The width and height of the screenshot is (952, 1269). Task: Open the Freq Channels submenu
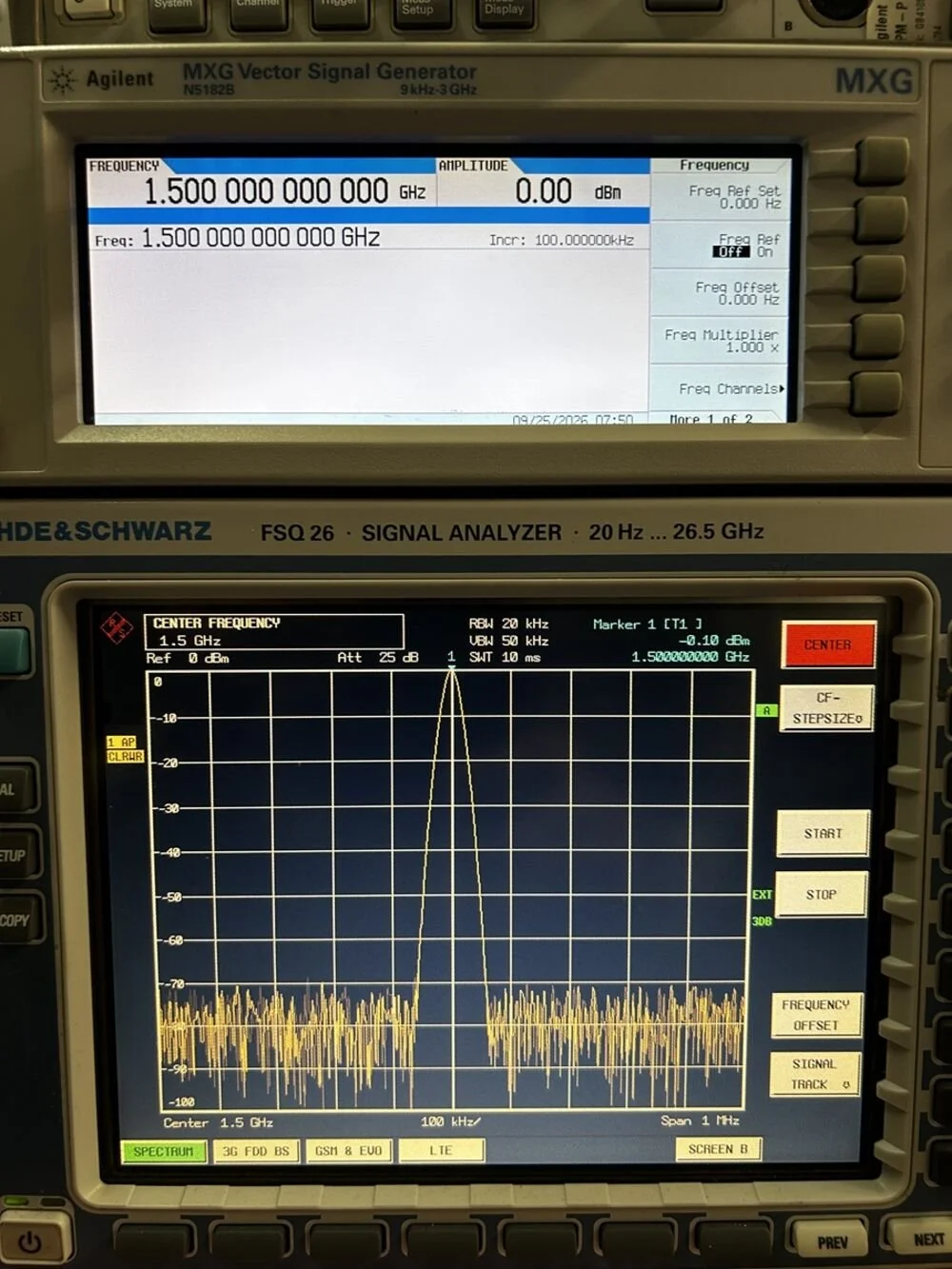(x=721, y=388)
